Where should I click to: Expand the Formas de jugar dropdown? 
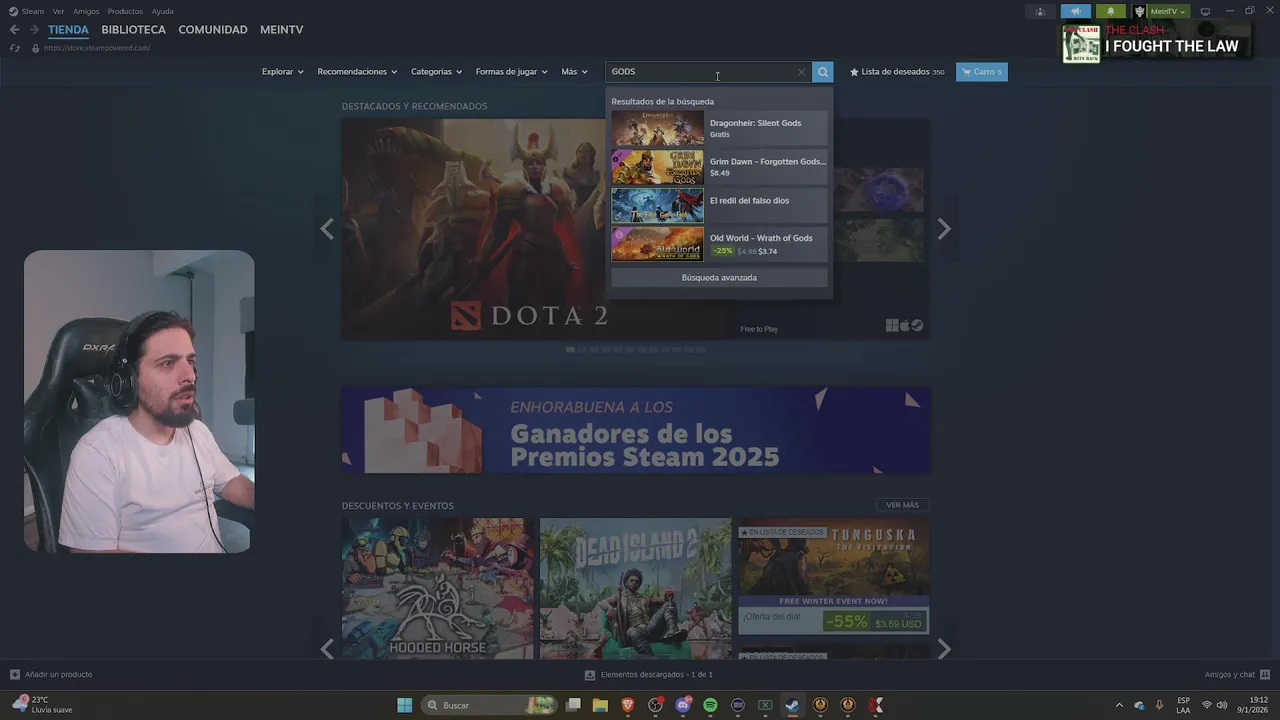coord(512,72)
